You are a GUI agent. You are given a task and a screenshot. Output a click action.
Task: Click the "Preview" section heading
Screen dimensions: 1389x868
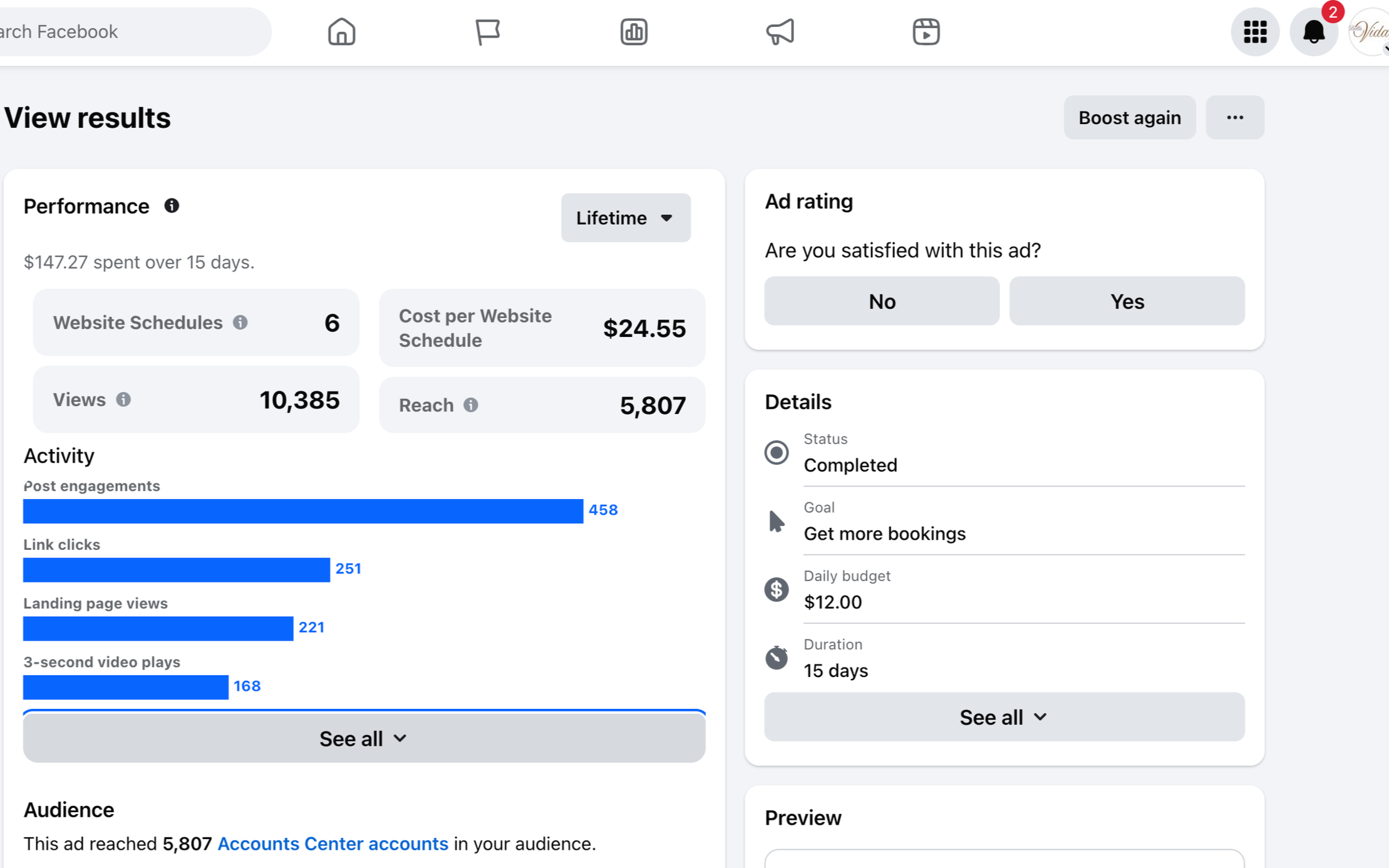click(803, 818)
